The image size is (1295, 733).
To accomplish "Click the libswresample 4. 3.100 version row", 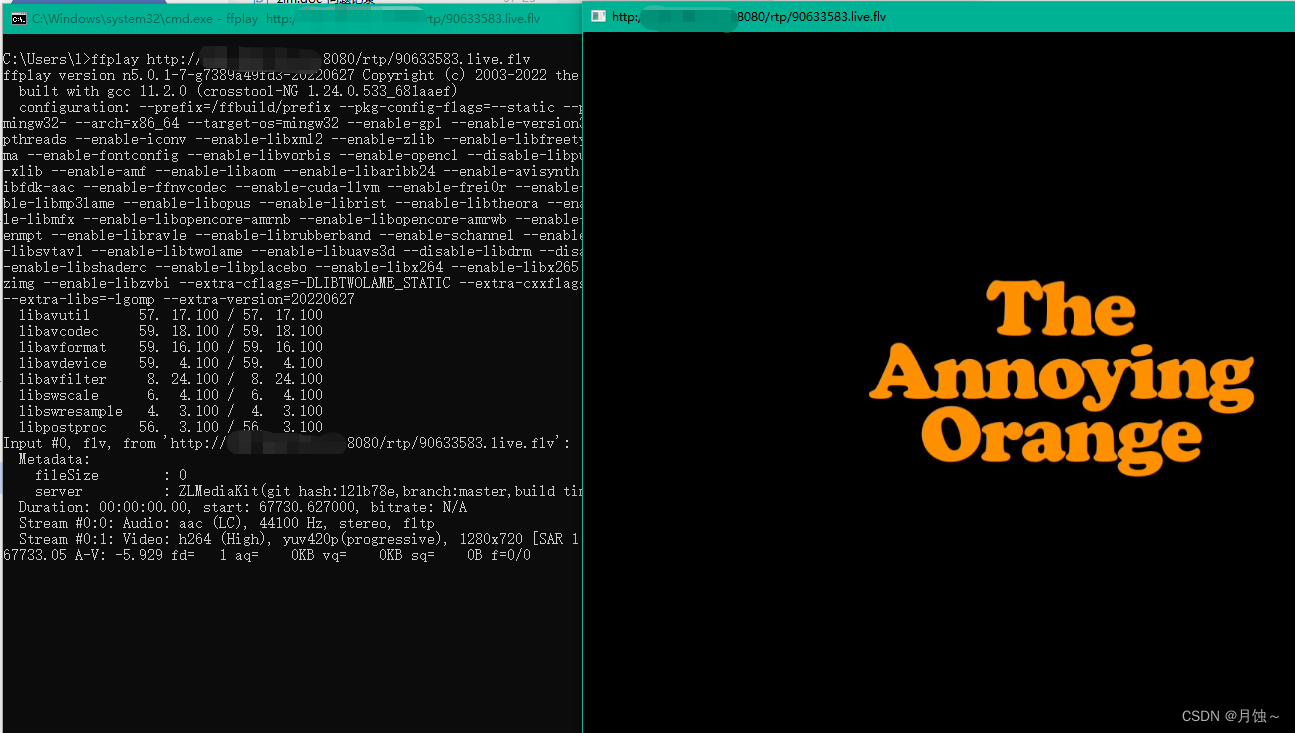I will [x=171, y=411].
